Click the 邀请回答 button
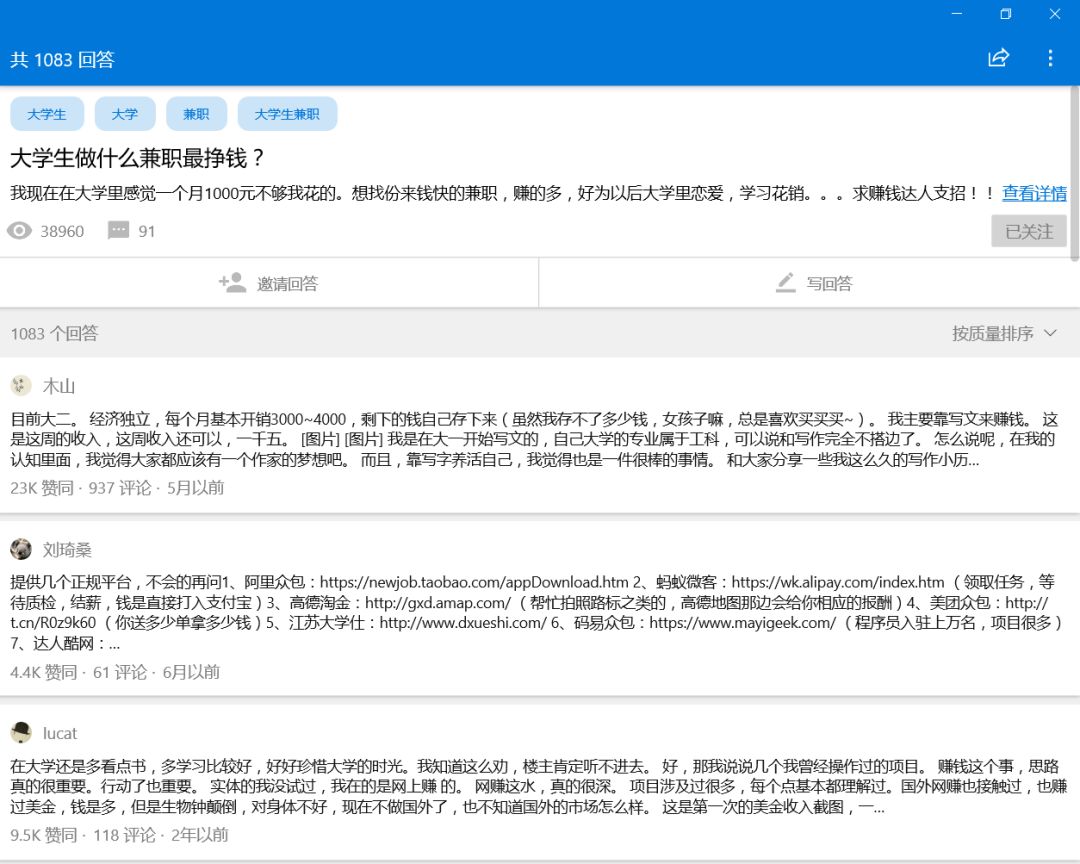The width and height of the screenshot is (1080, 864). coord(269,283)
